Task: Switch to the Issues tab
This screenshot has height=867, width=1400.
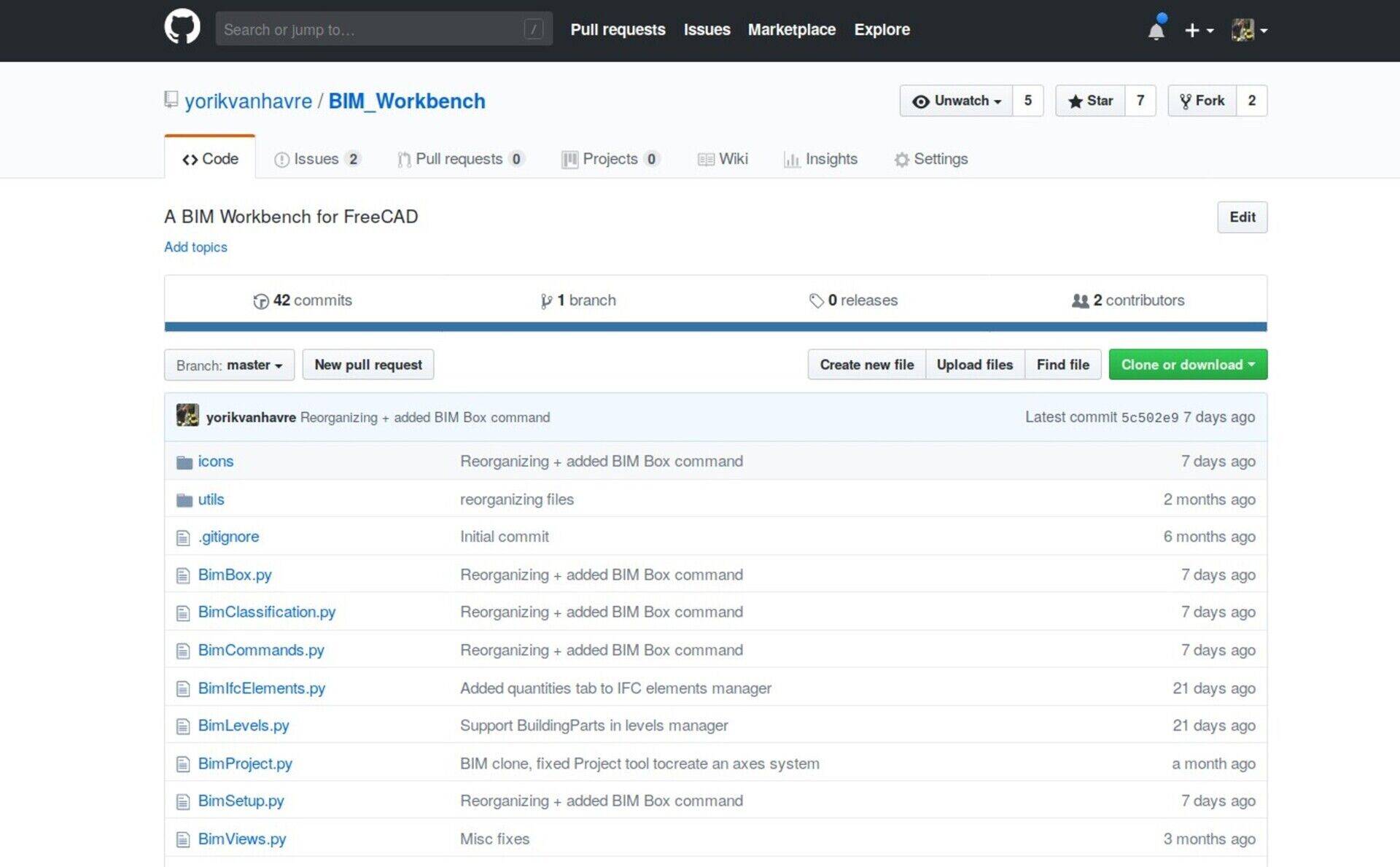Action: coord(316,159)
